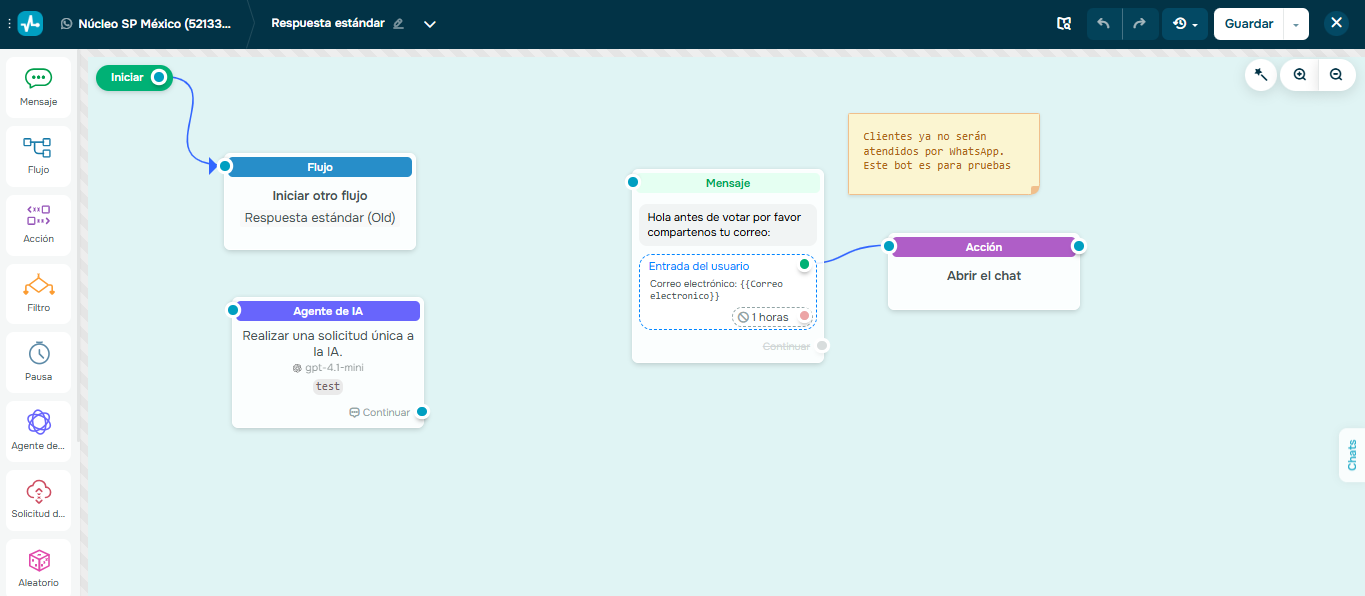Click the 'Abrir el chat' action text

(x=984, y=275)
